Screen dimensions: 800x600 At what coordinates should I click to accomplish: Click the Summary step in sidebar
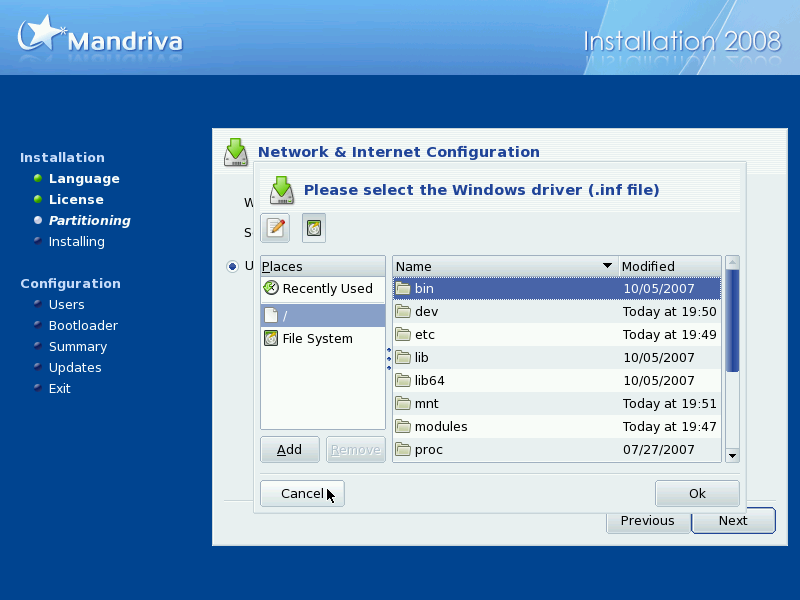coord(78,347)
